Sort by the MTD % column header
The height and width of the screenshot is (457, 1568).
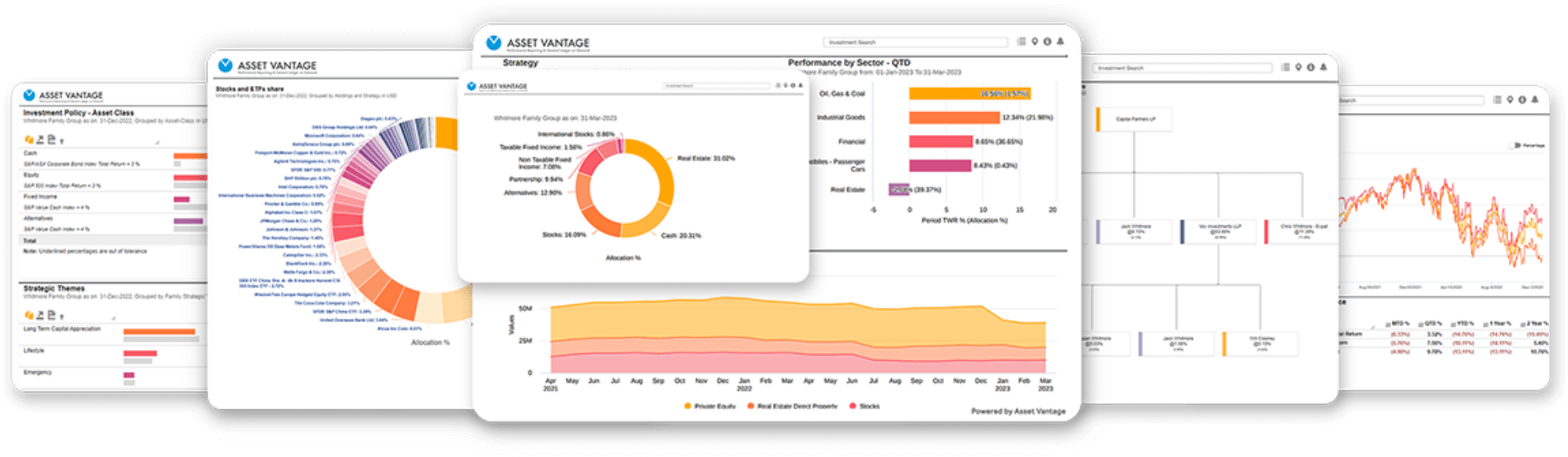pyautogui.click(x=1398, y=323)
